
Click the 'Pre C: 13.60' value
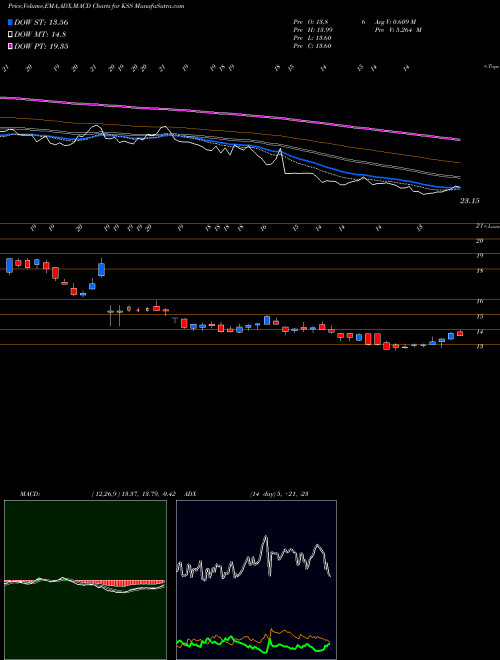[312, 46]
